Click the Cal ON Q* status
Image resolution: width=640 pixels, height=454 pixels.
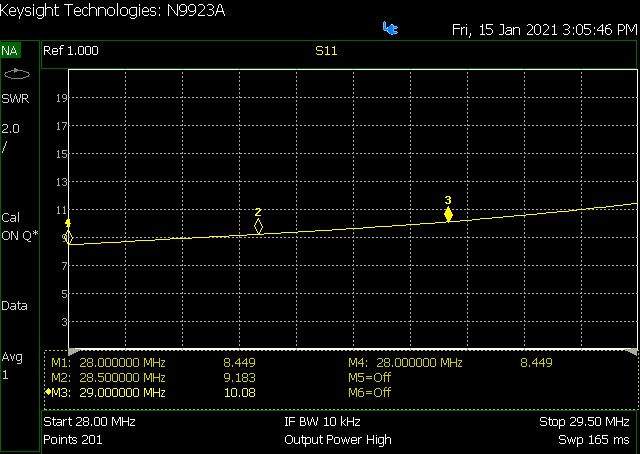(20, 227)
